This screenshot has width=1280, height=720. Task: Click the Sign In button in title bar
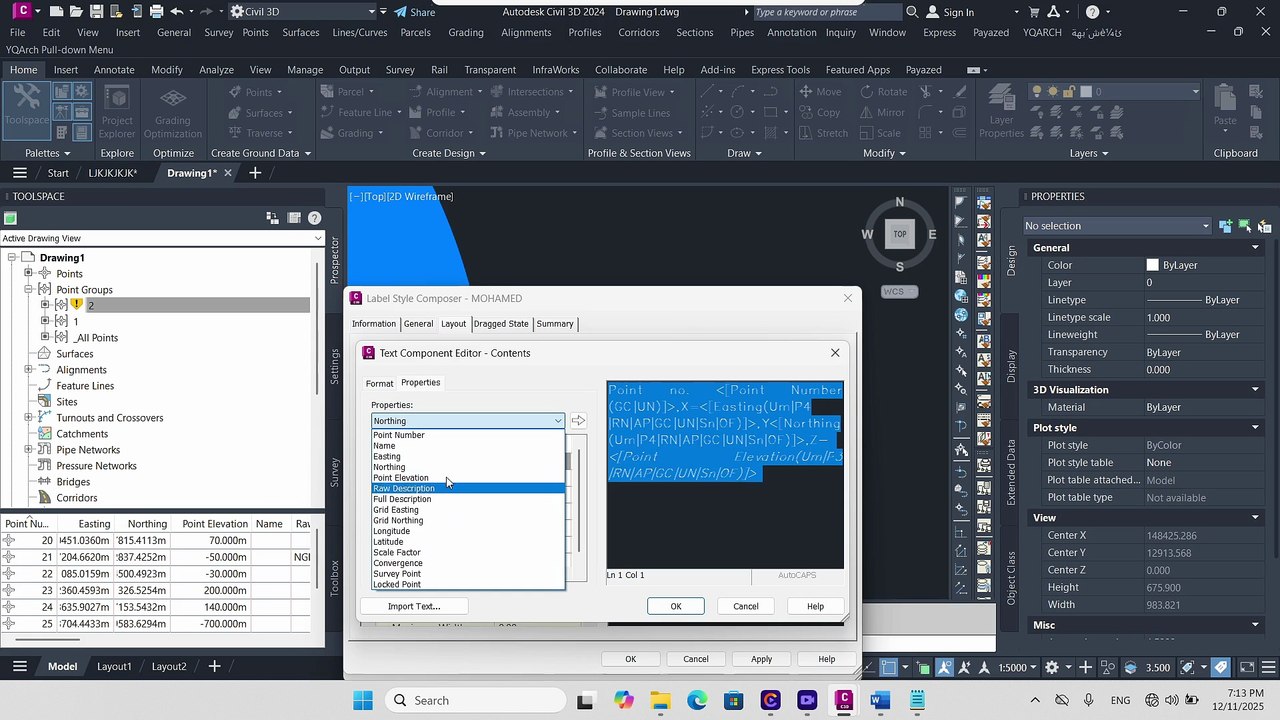[x=950, y=12]
